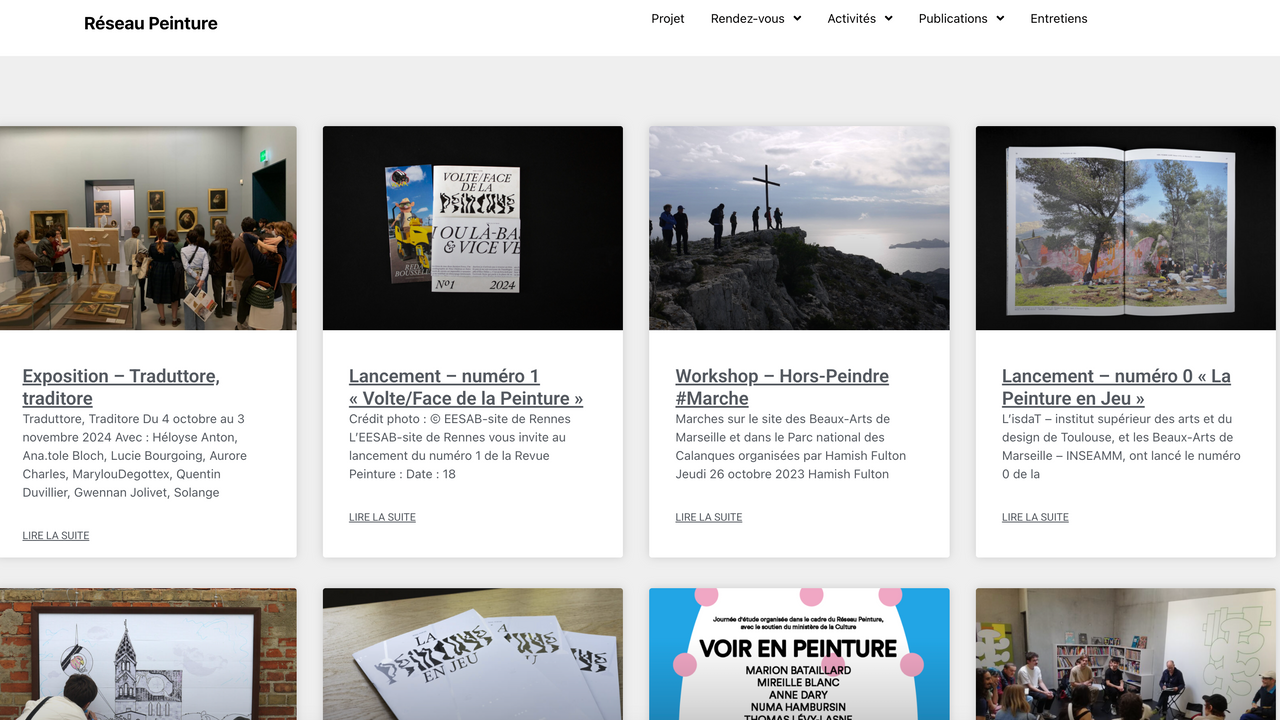1280x720 pixels.
Task: Read more of the numéro 0 launch post
Action: (x=1035, y=517)
